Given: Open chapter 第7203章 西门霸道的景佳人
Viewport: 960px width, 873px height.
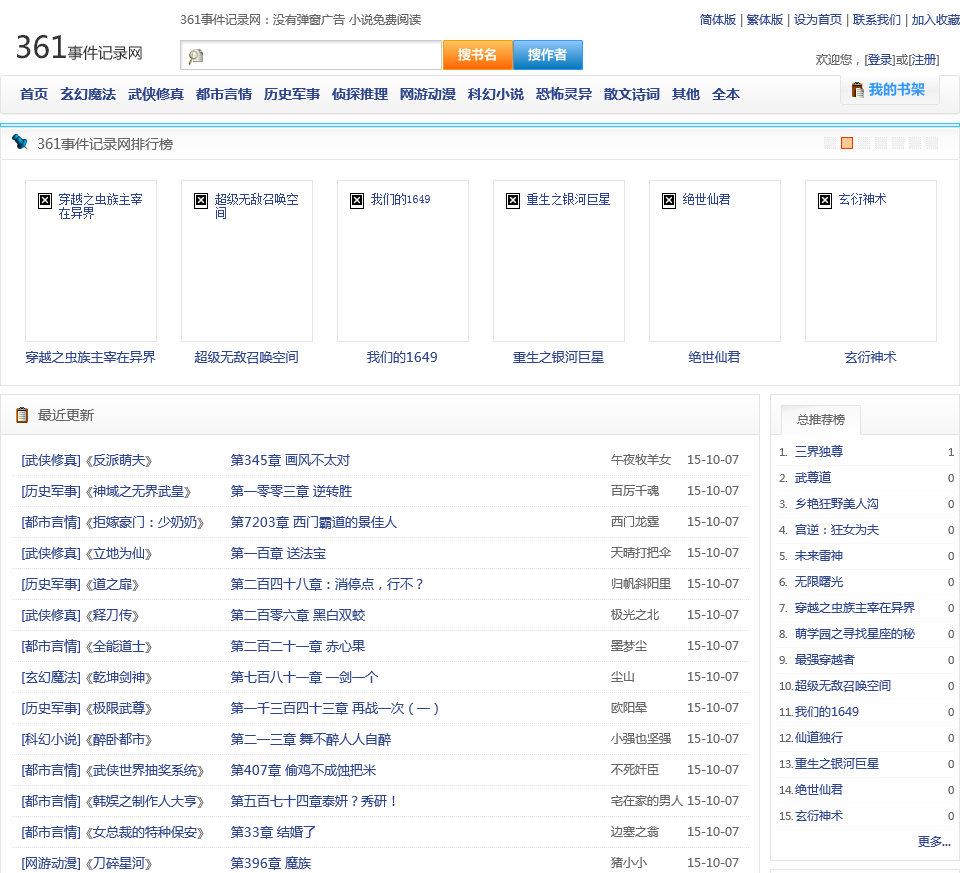Looking at the screenshot, I should tap(313, 523).
